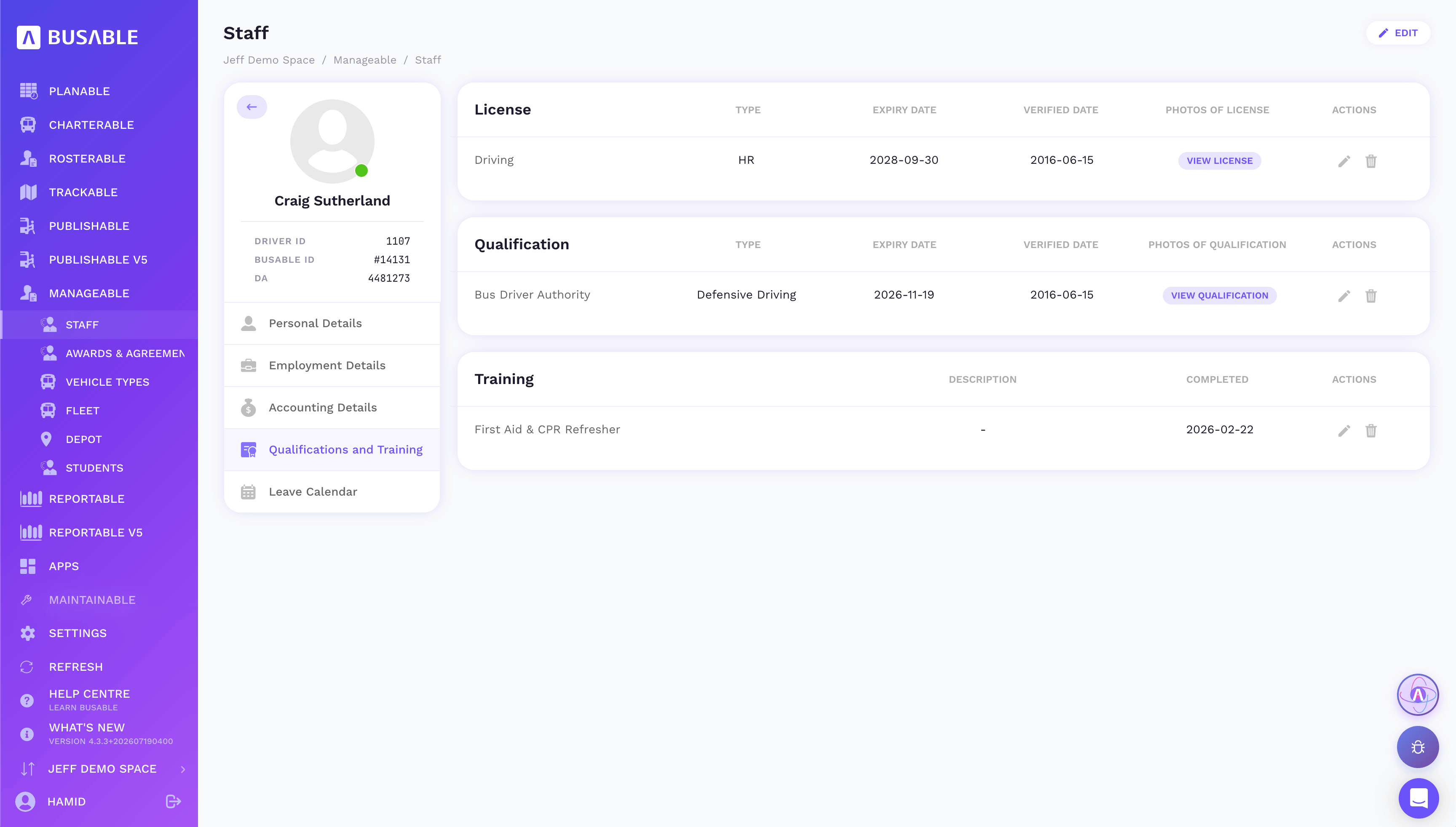Click the View Qualification button
Screen dimensions: 1456x827
pyautogui.click(x=1219, y=295)
